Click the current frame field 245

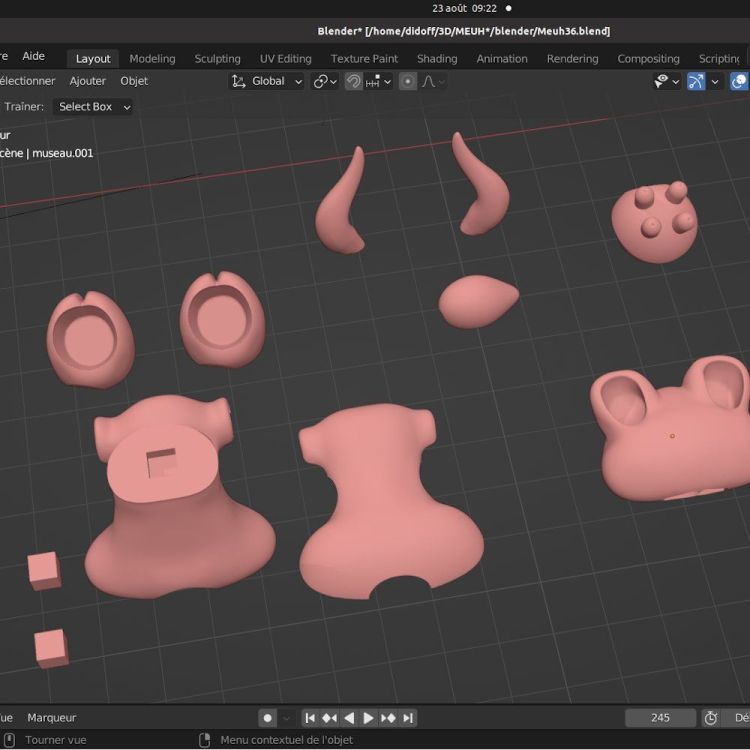coord(660,718)
